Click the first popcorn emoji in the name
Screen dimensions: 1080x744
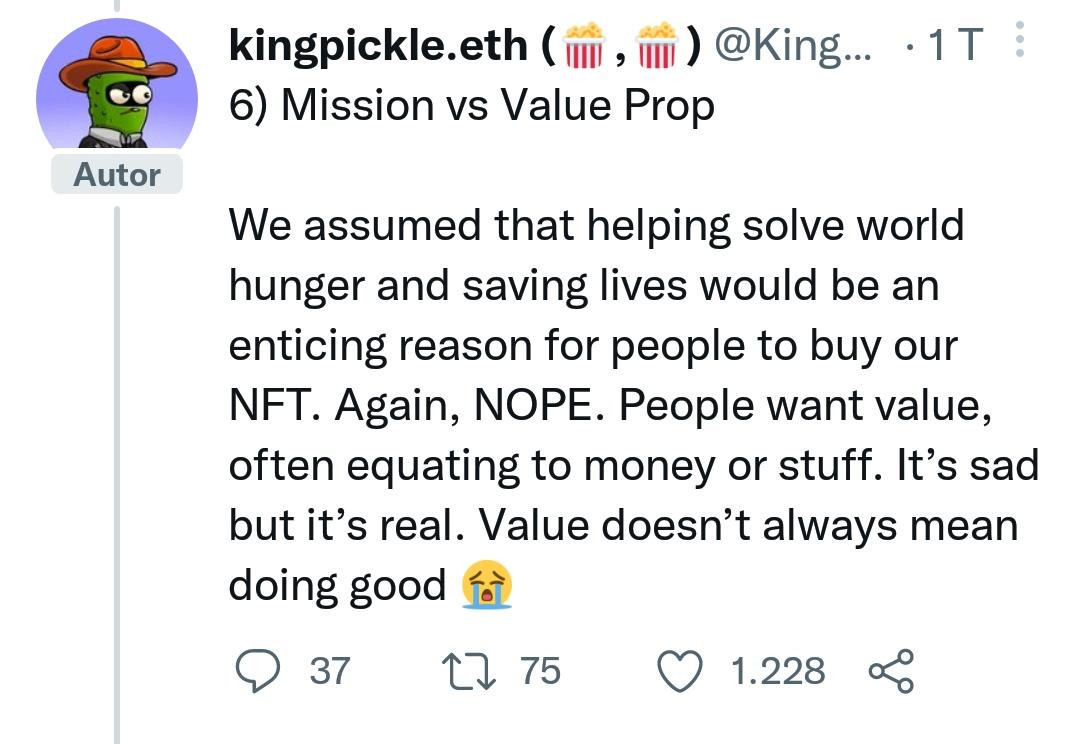586,45
